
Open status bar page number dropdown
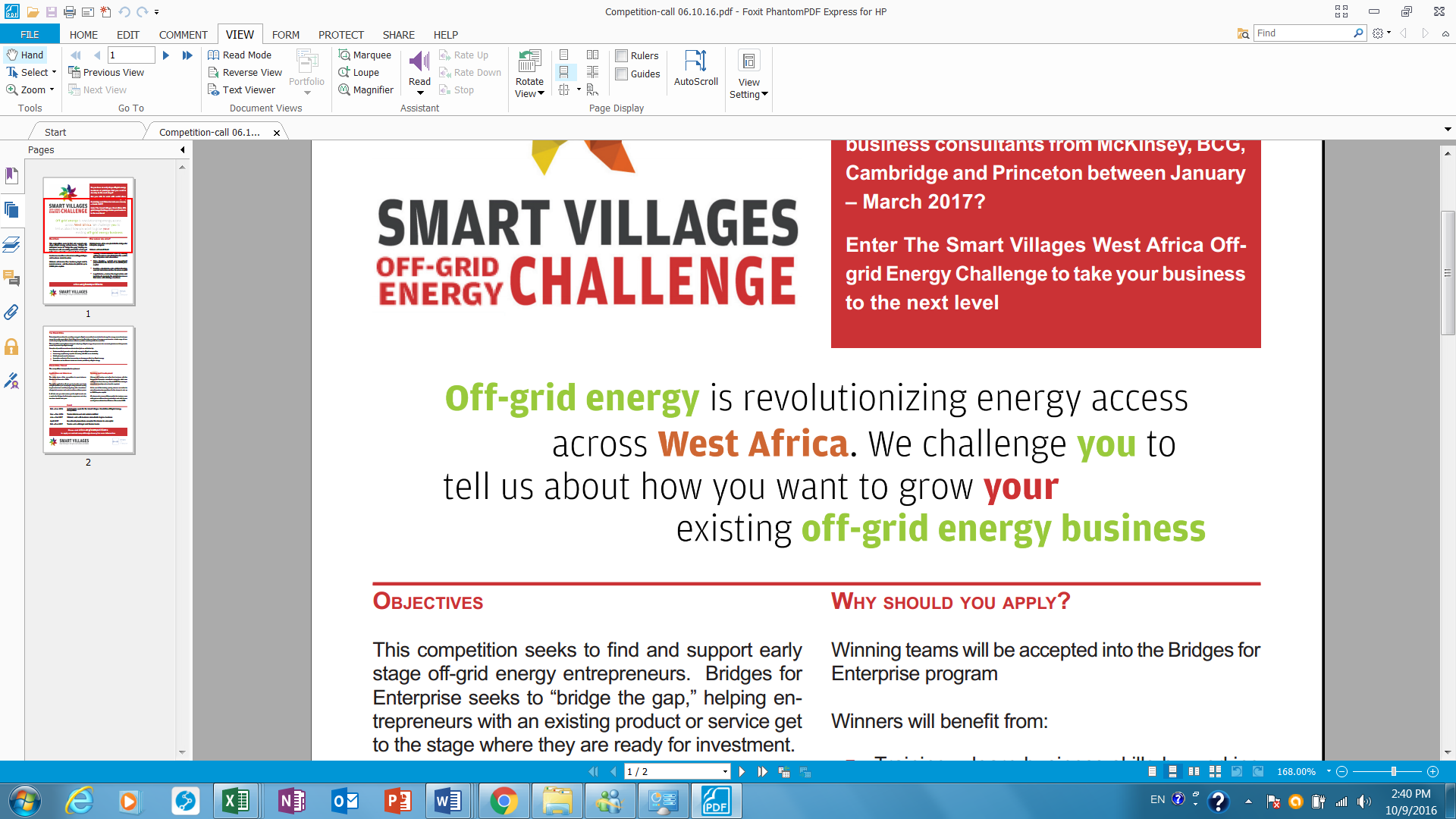pos(725,771)
